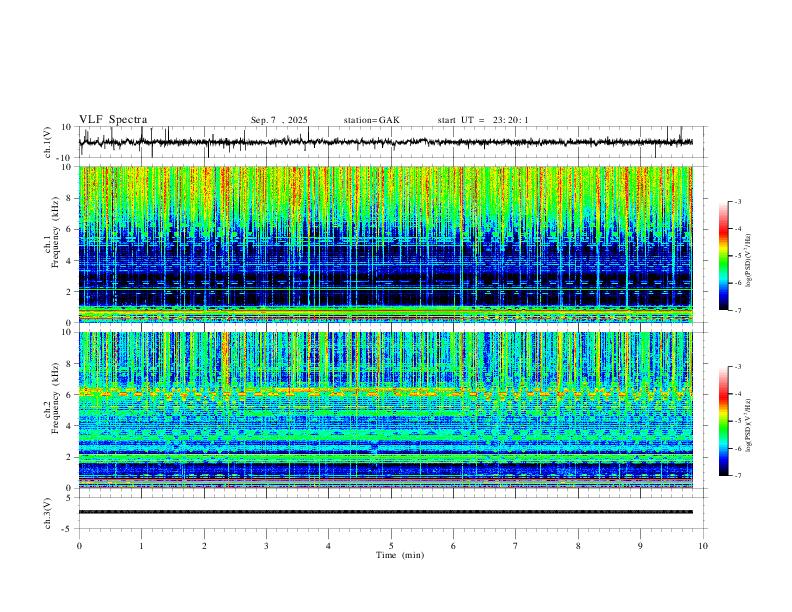
Task: Select the "ch.1 Frequency (kHz)" axis label
Action: tap(51, 233)
